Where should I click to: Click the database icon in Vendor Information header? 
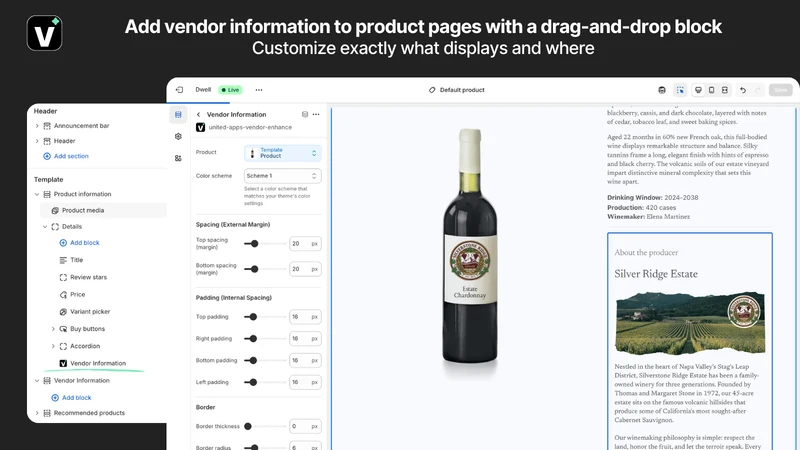[x=305, y=114]
